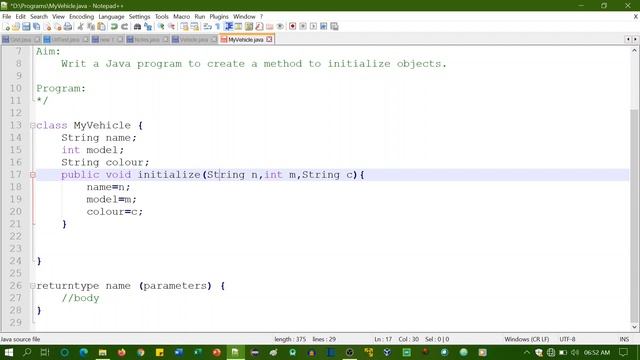640x360 pixels.
Task: Open the Edit menu
Action: [20, 17]
